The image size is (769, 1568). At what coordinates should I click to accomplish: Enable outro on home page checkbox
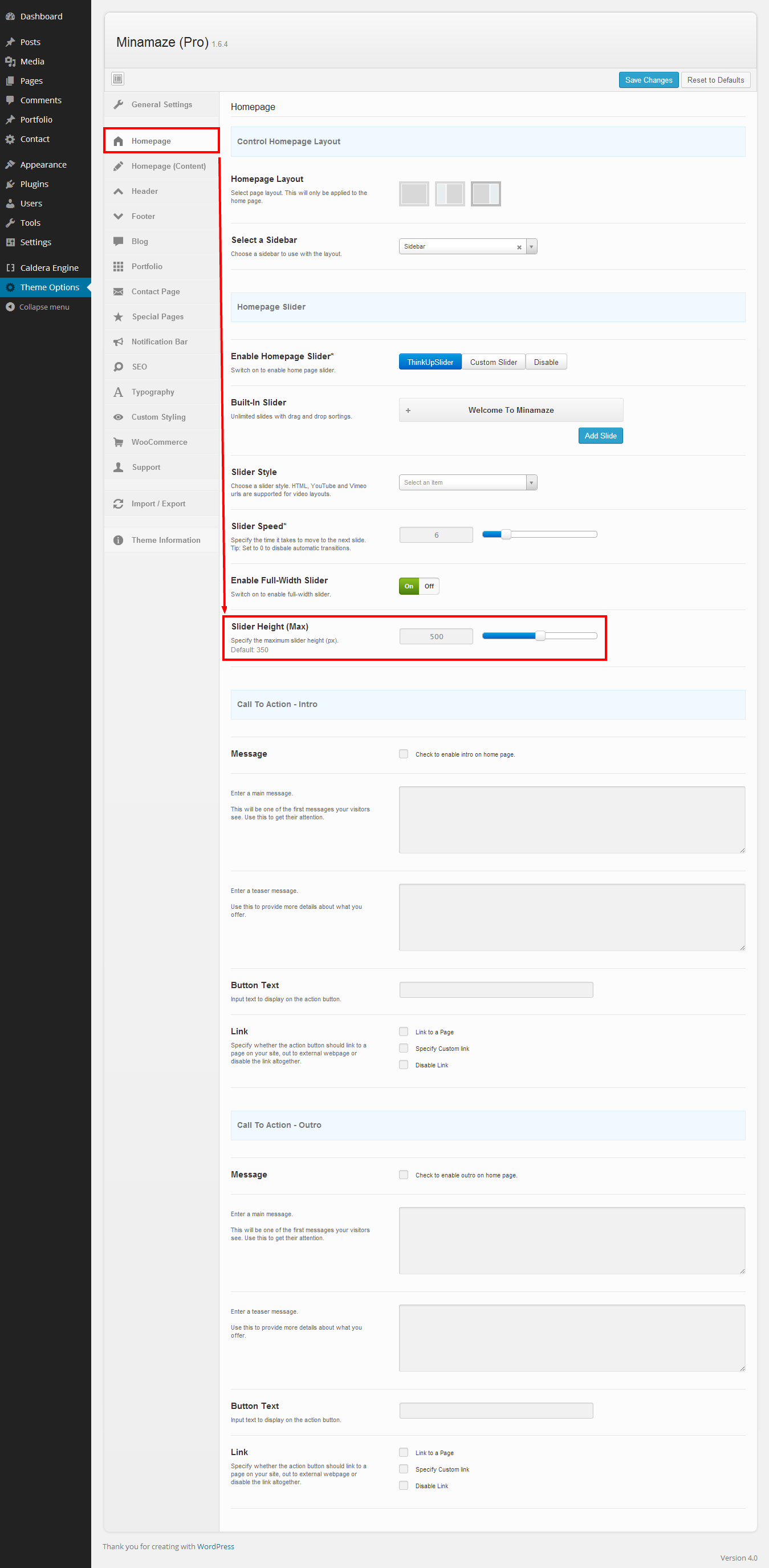pos(404,1175)
